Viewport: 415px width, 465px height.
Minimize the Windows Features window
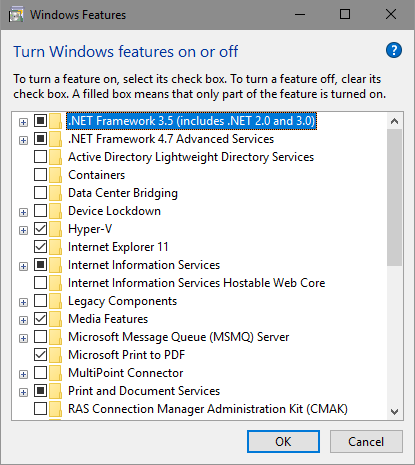(300, 15)
